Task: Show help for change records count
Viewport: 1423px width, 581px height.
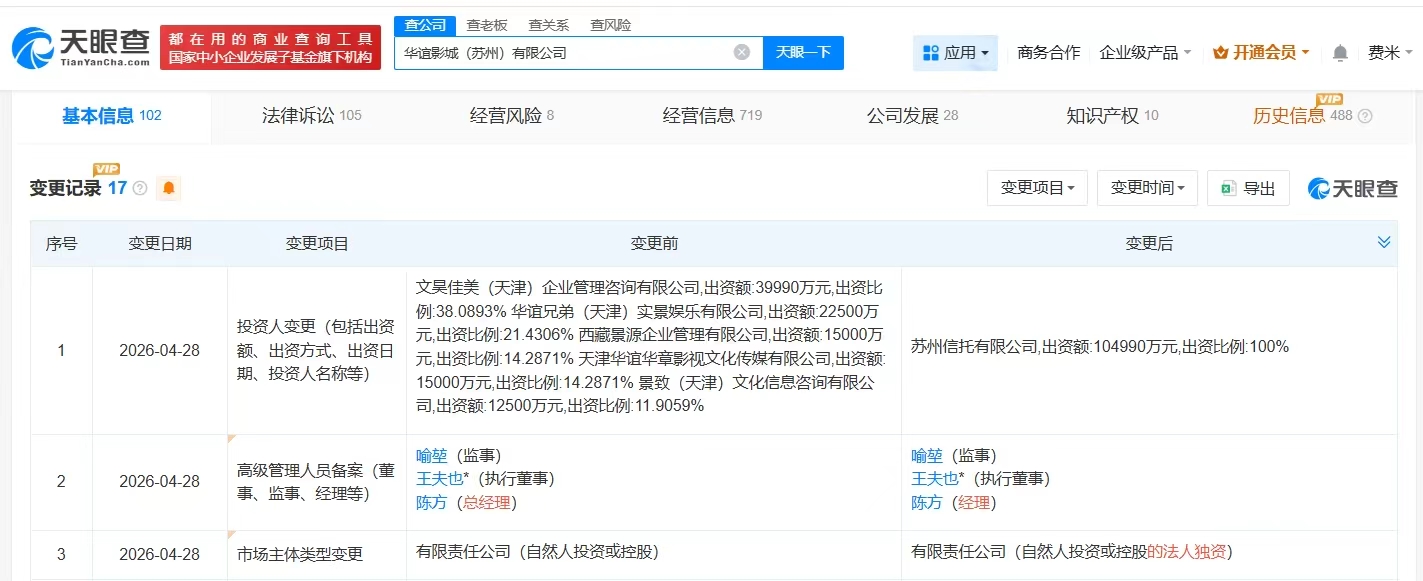Action: point(140,188)
